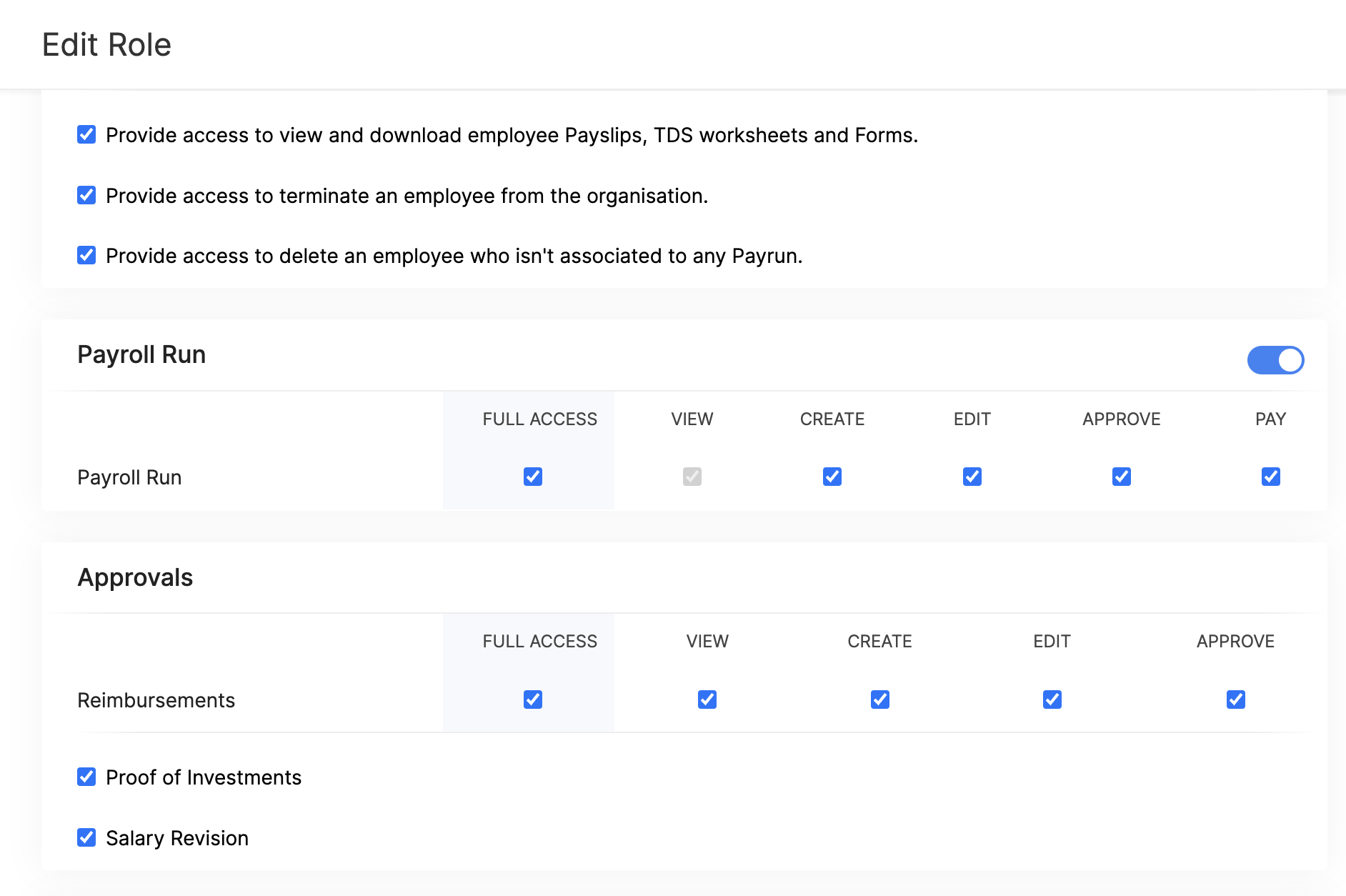
Task: Uncheck Edit permission for Payroll Run
Action: 972,477
